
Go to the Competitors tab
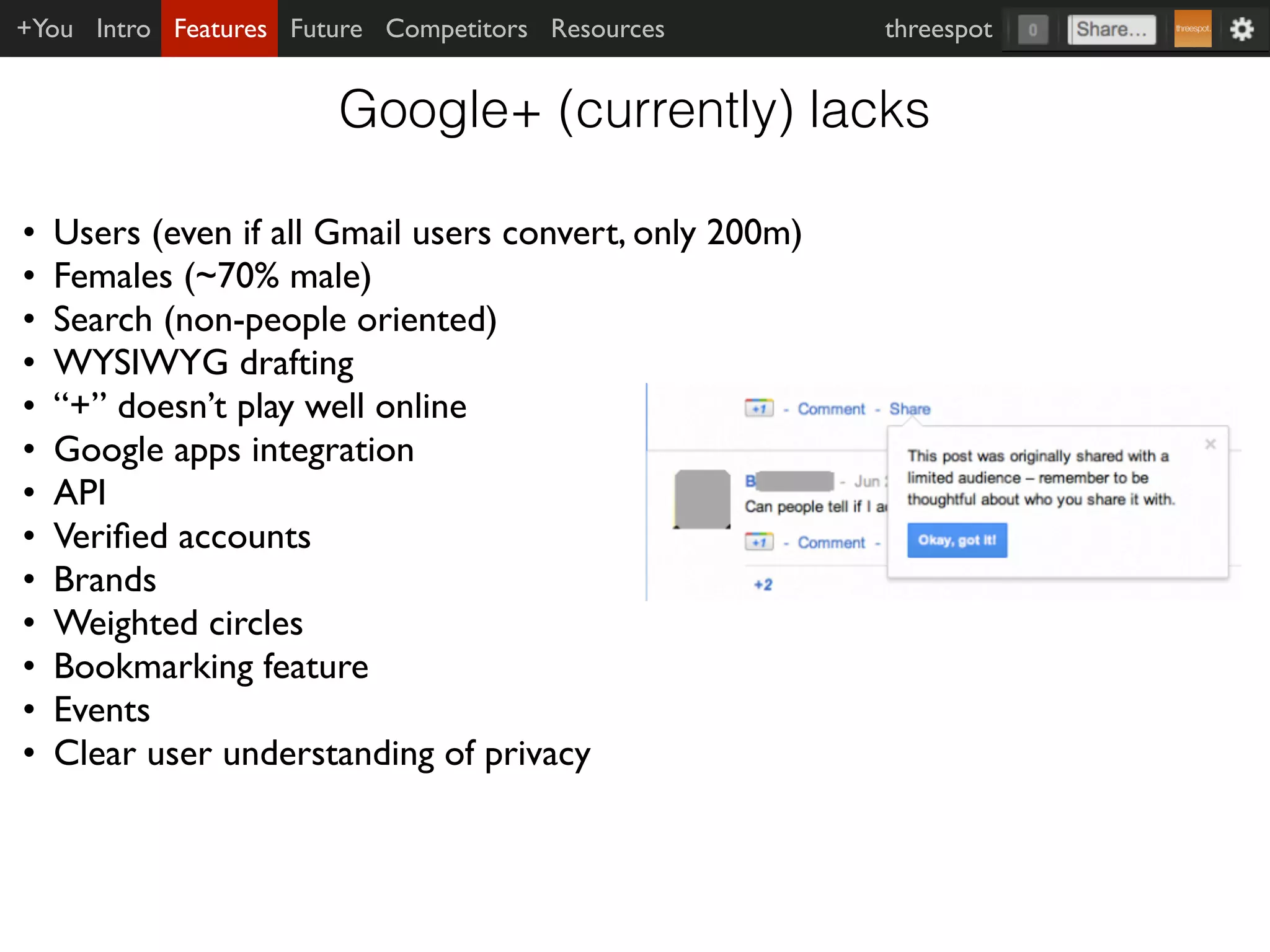456,29
